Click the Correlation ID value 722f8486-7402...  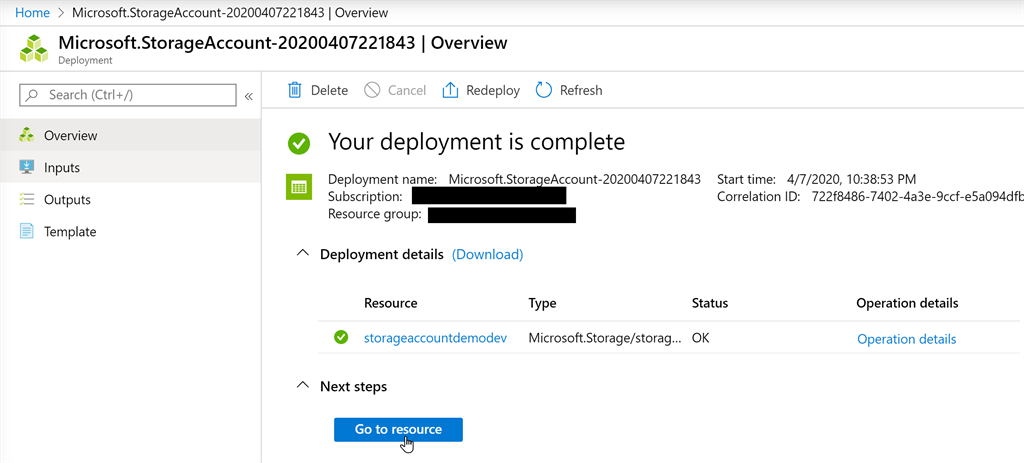(x=918, y=196)
